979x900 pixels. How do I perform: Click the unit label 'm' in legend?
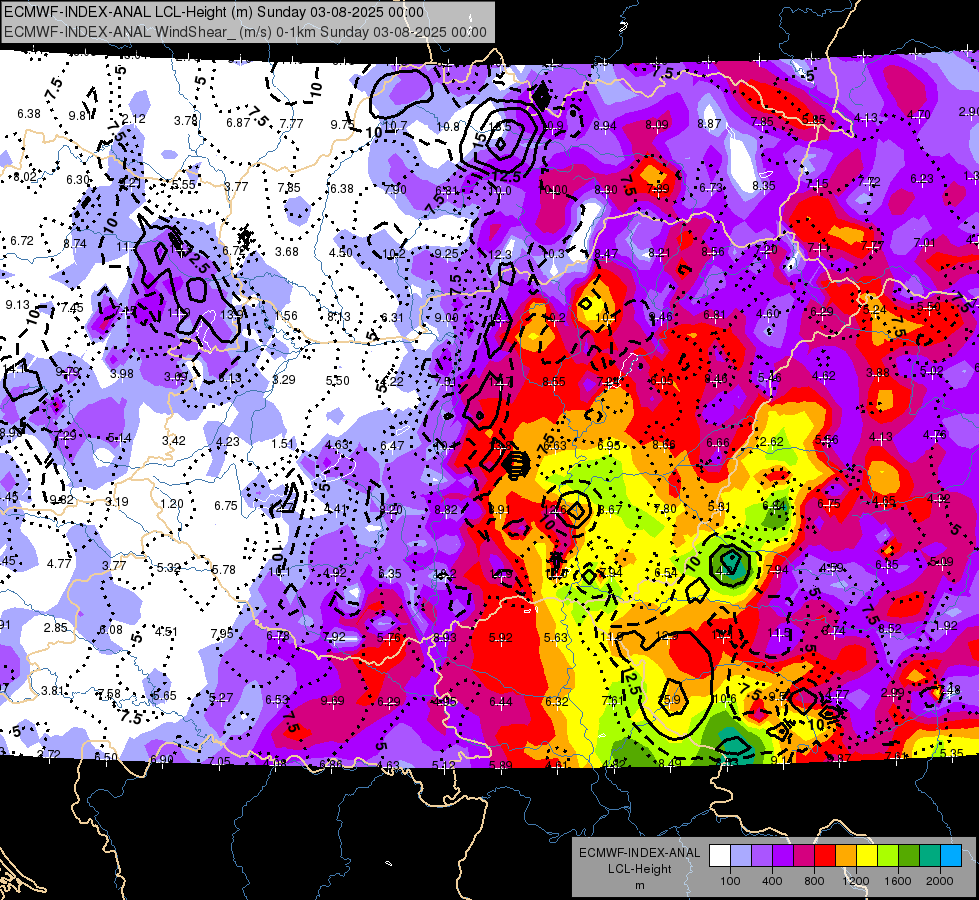pos(639,885)
